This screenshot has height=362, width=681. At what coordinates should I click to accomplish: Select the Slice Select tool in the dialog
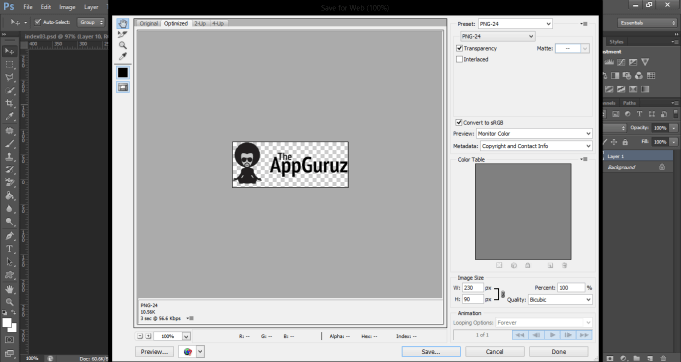[x=123, y=34]
